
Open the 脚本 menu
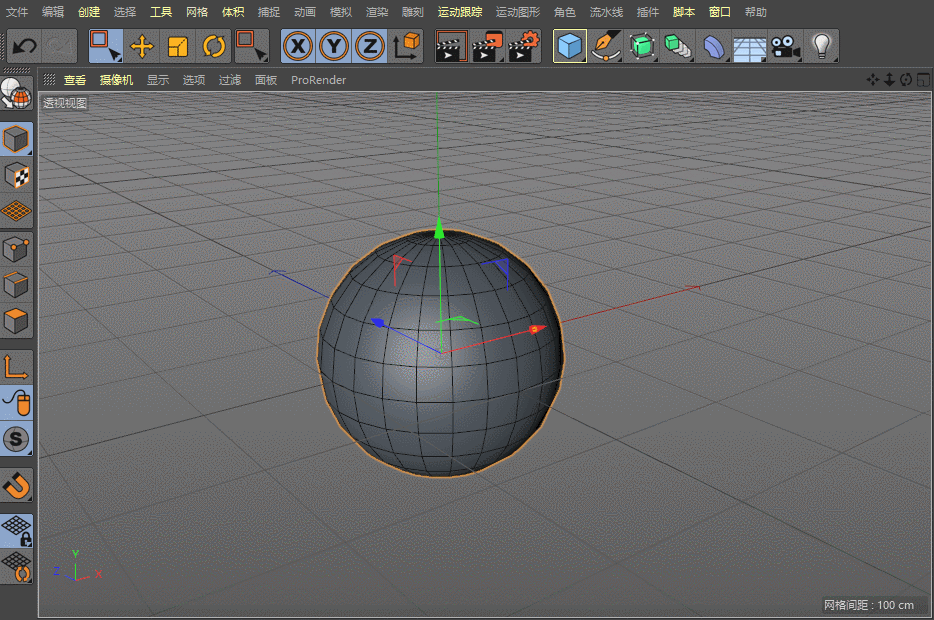click(x=684, y=12)
